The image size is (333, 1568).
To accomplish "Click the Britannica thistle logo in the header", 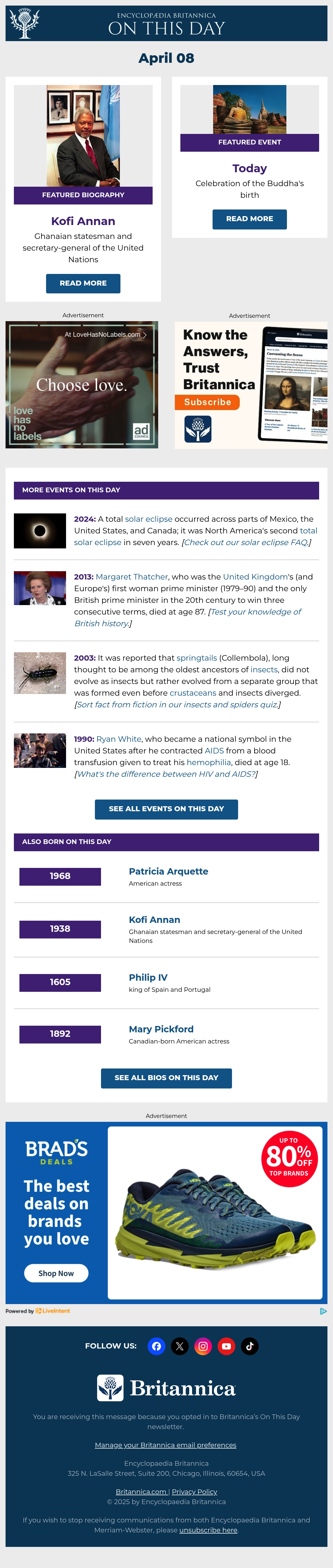I will click(x=25, y=23).
